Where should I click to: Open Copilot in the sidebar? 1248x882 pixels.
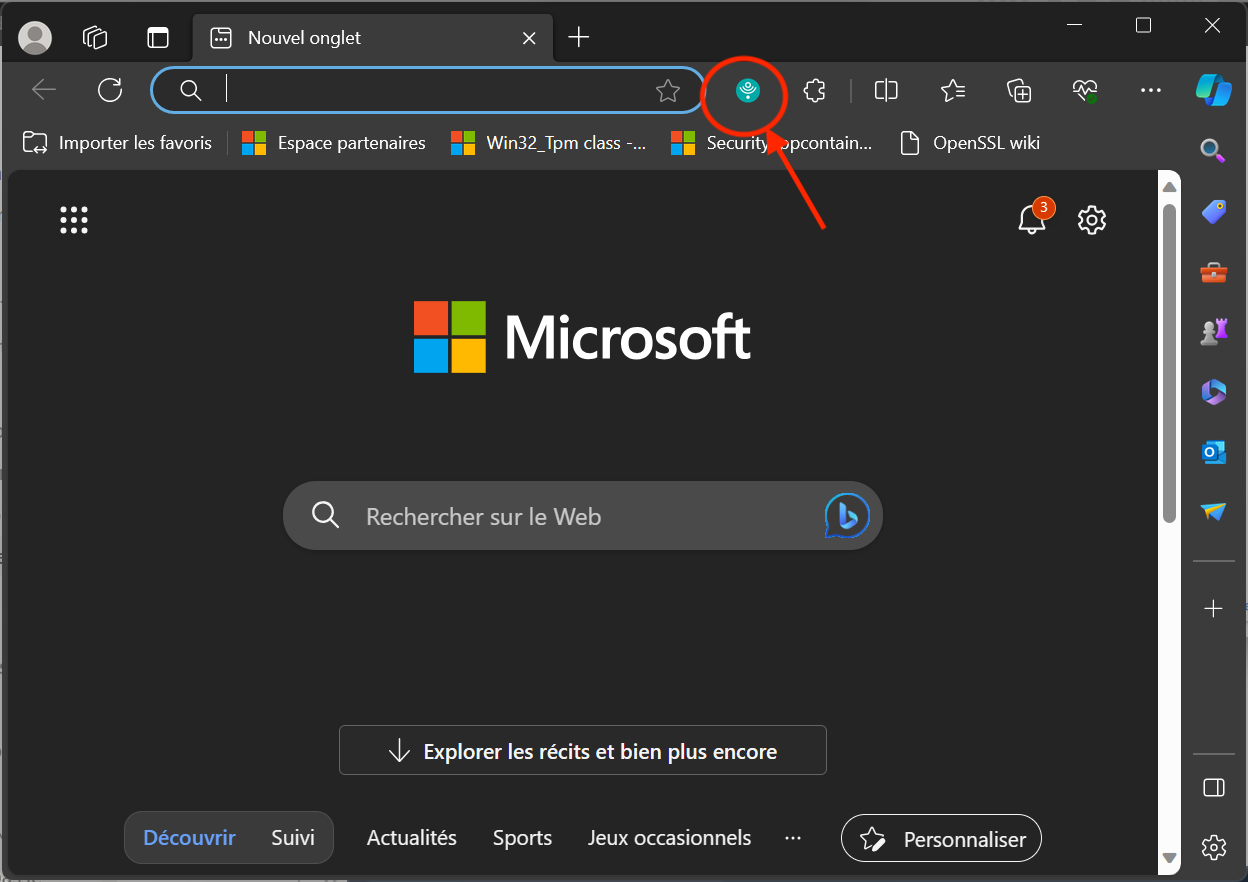[x=1213, y=90]
